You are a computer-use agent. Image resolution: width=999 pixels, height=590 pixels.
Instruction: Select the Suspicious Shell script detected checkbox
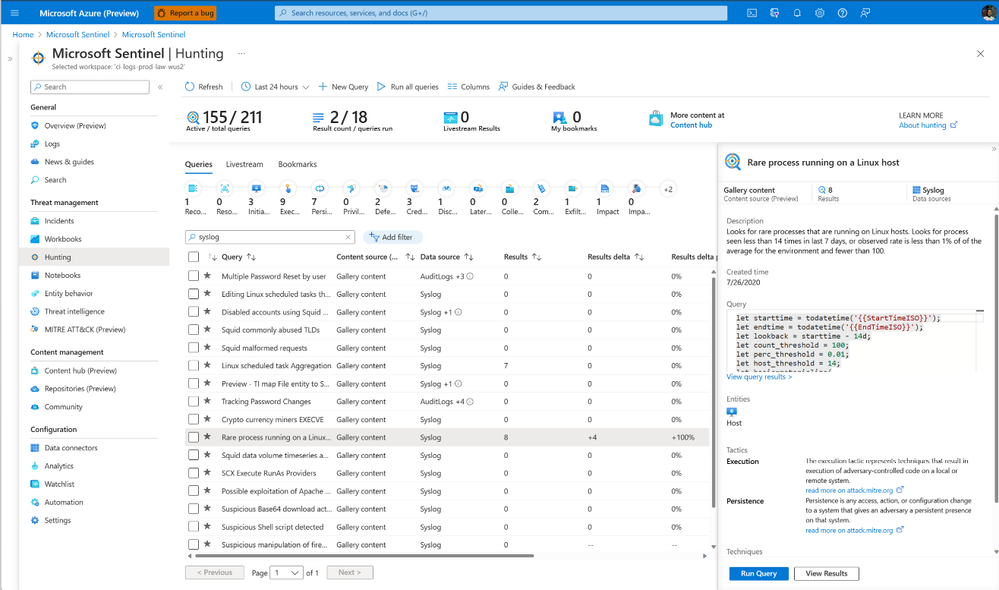pos(193,527)
